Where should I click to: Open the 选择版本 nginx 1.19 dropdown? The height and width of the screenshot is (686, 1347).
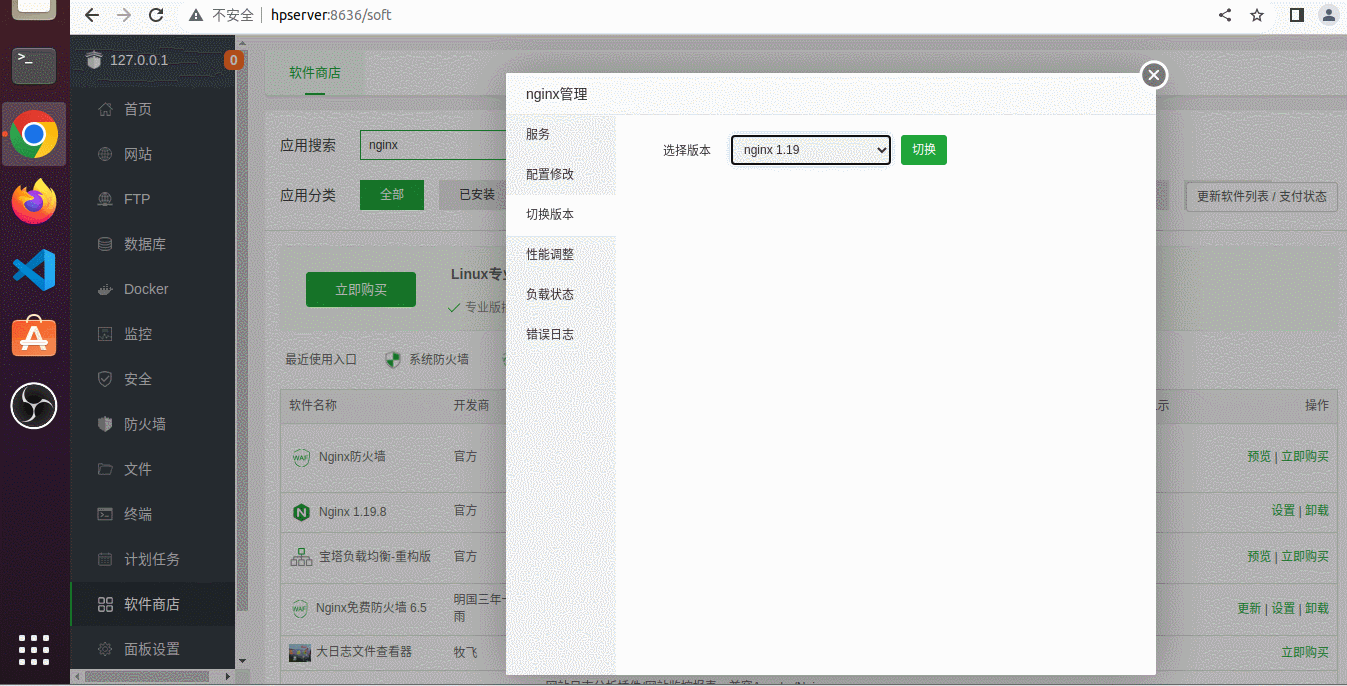[x=811, y=150]
